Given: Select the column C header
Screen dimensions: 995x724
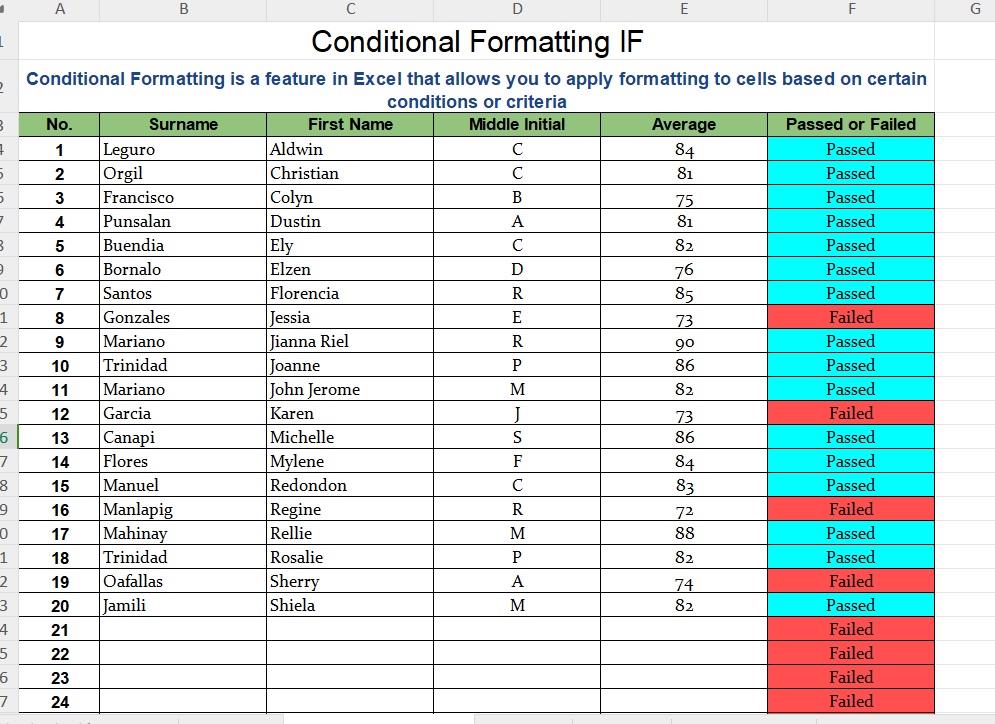Looking at the screenshot, I should point(350,9).
